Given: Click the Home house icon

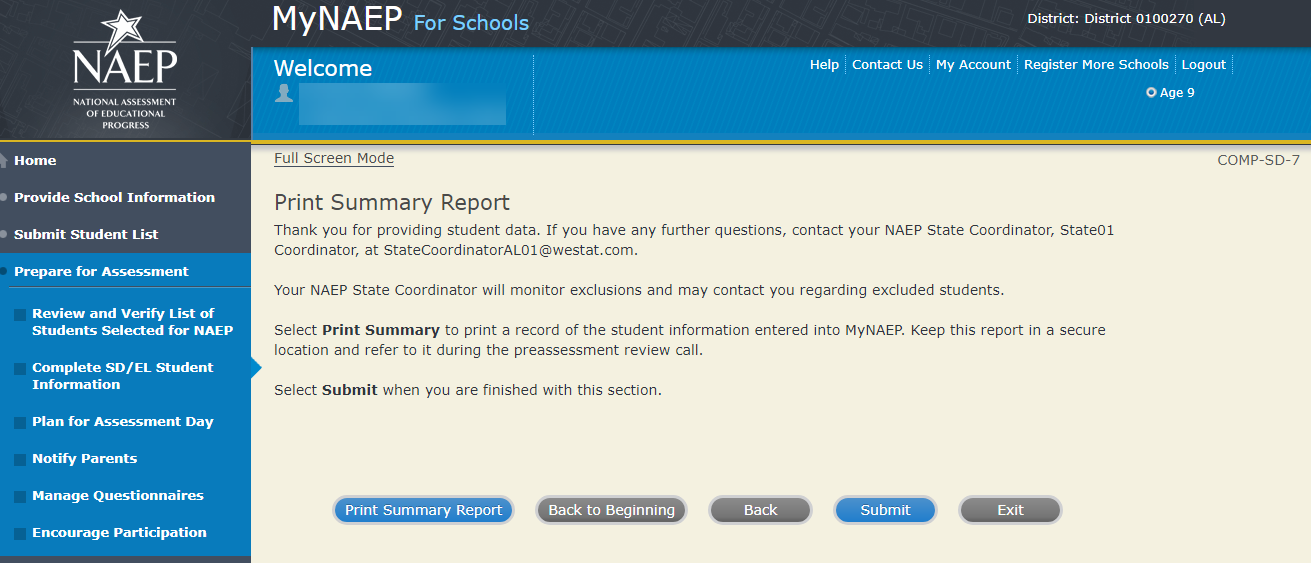Looking at the screenshot, I should click(x=4, y=161).
